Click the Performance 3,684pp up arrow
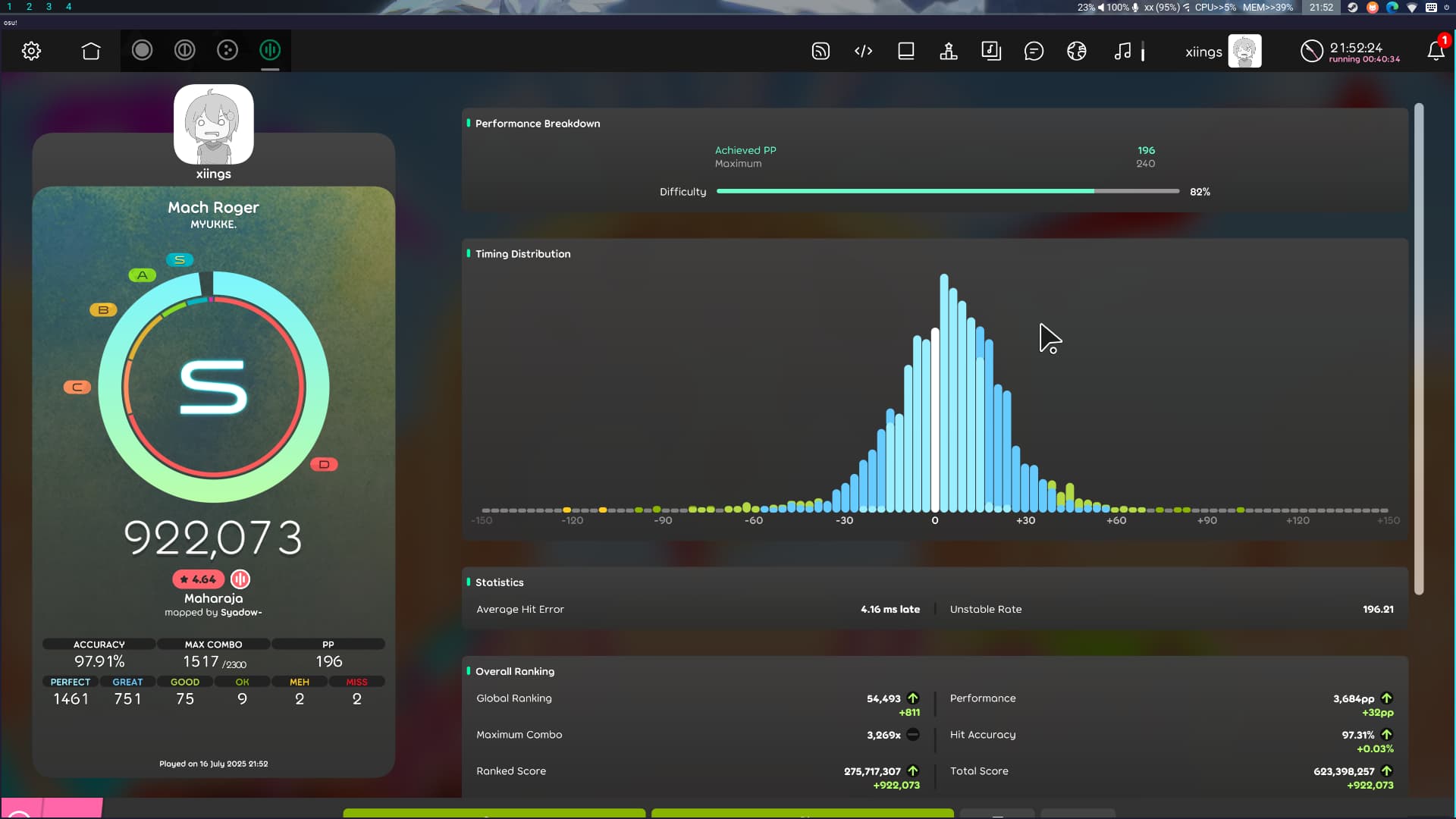The width and height of the screenshot is (1456, 819). (x=1387, y=698)
